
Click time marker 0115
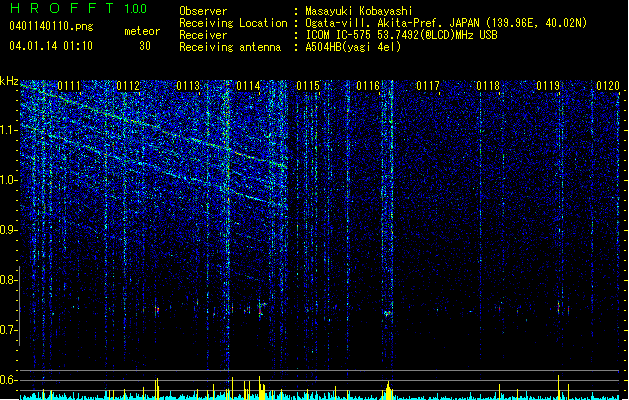coord(308,86)
